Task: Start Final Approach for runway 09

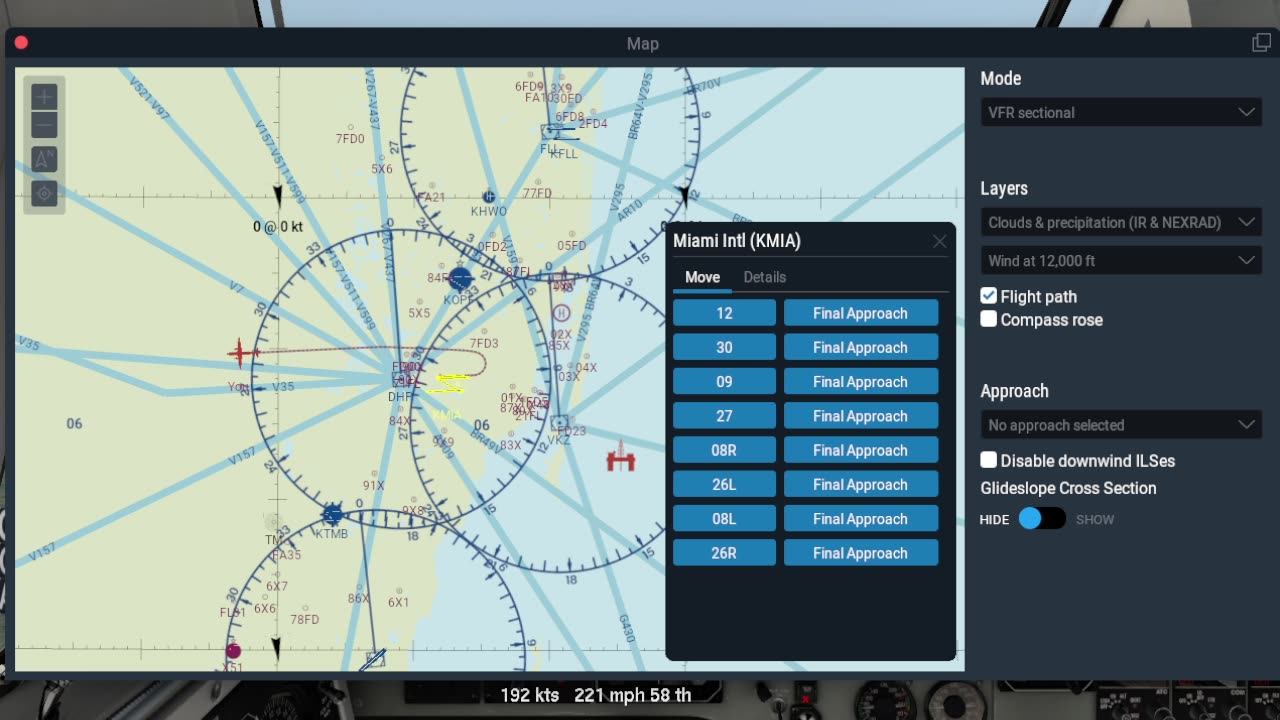Action: [861, 382]
